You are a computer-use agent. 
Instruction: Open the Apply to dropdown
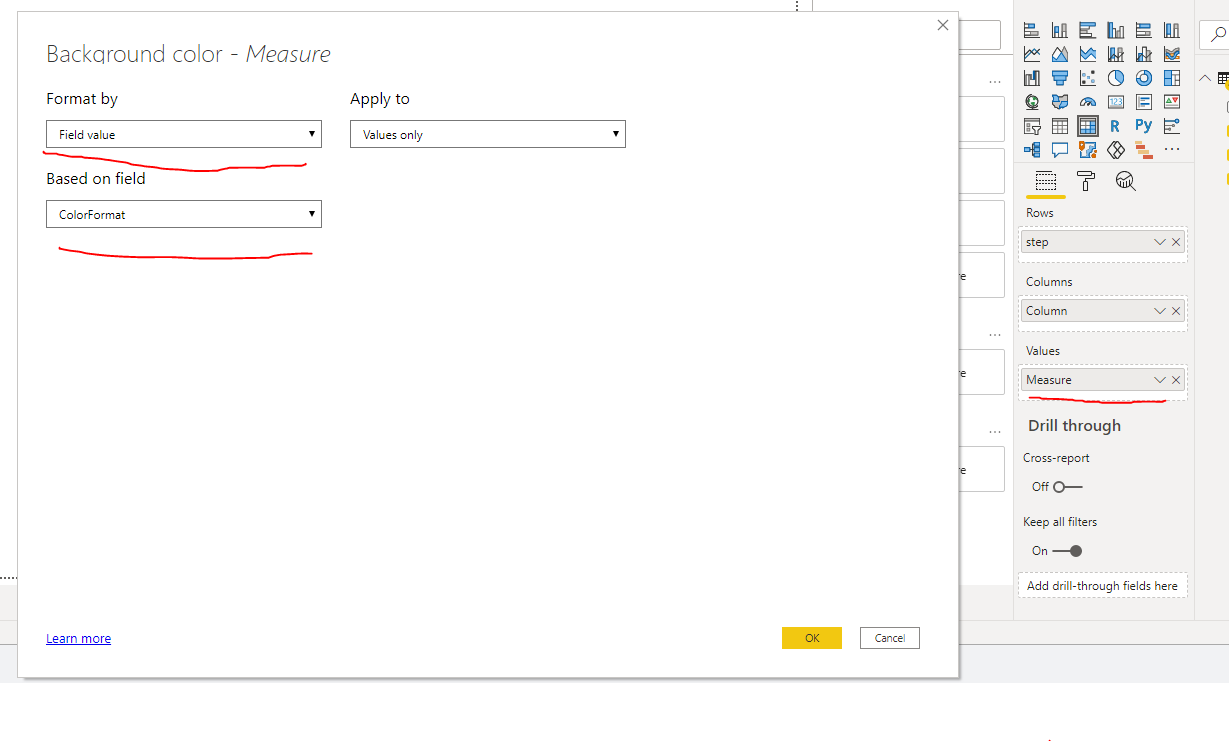click(488, 134)
